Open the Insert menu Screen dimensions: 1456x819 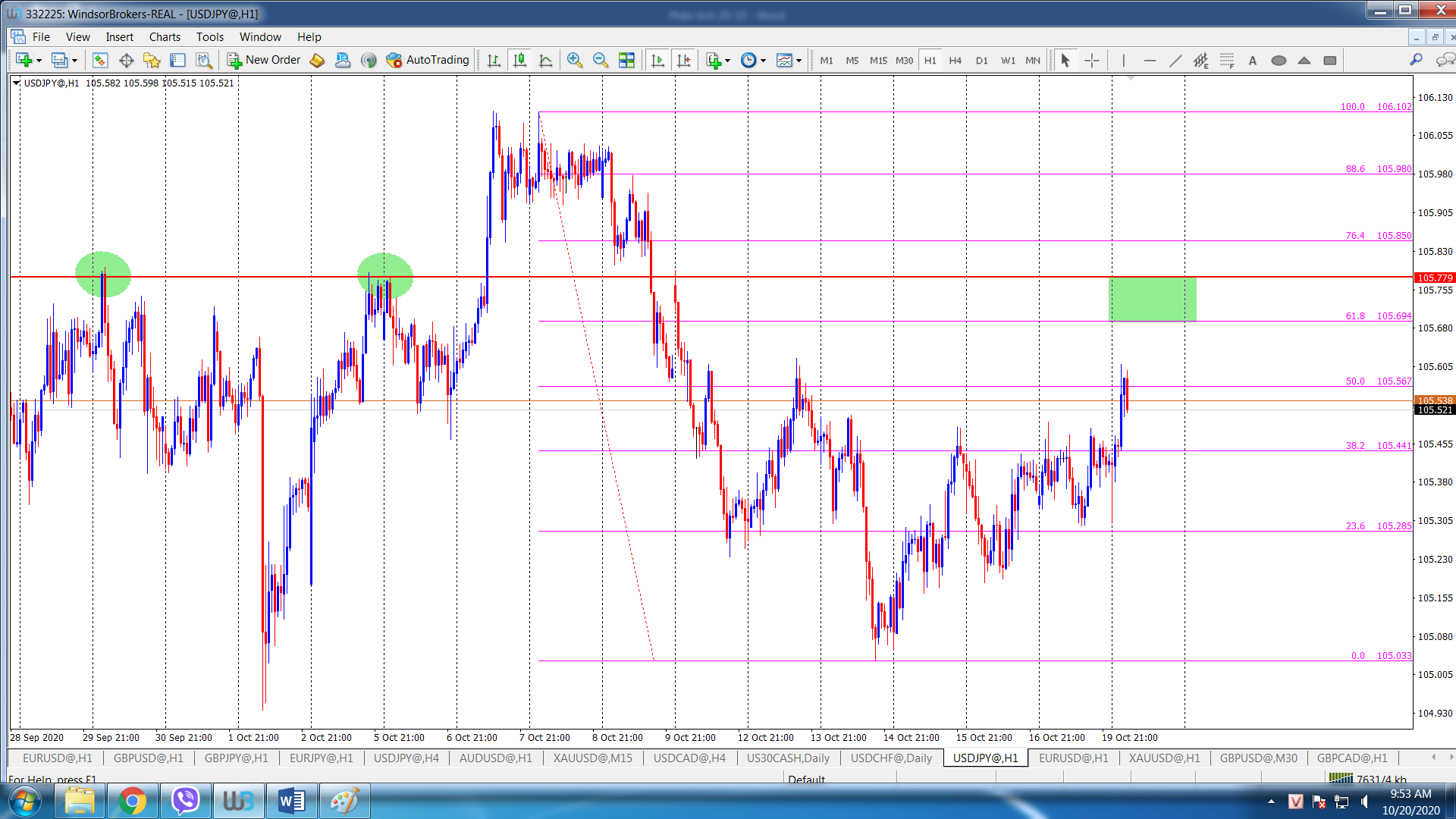point(119,36)
